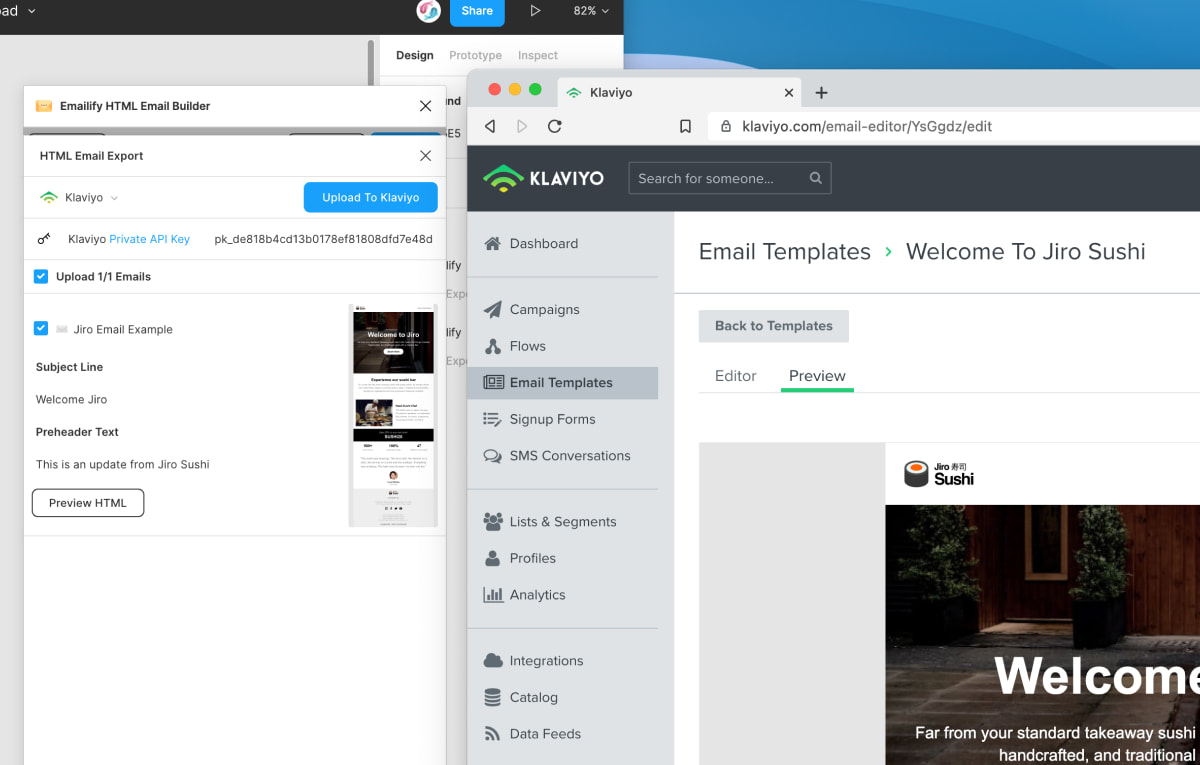Click the browser back arrow

click(x=490, y=127)
